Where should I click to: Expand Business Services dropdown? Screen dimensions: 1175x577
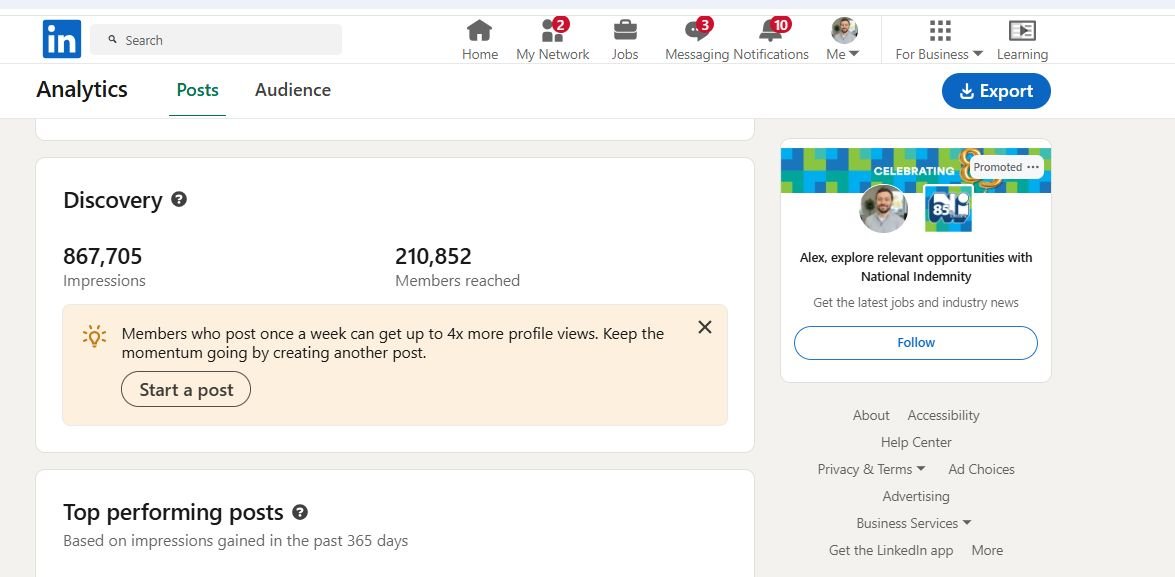tap(914, 523)
